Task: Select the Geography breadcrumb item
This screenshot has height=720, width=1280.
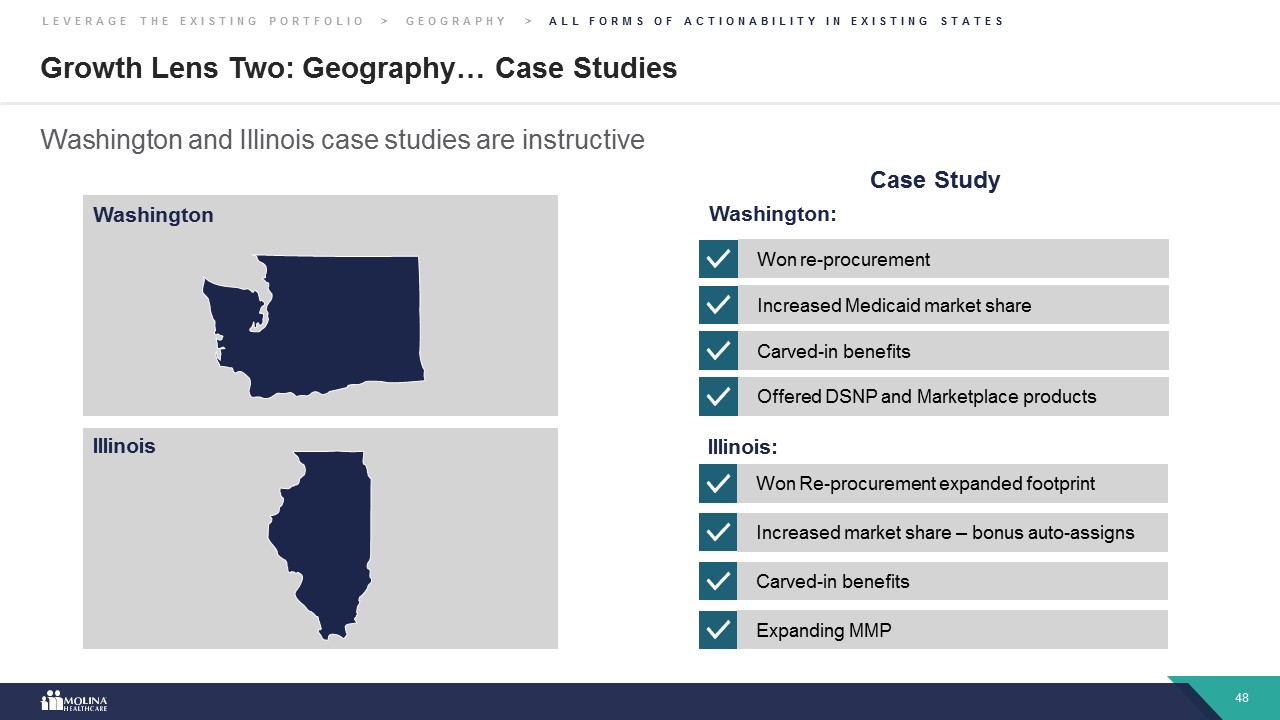Action: [456, 21]
